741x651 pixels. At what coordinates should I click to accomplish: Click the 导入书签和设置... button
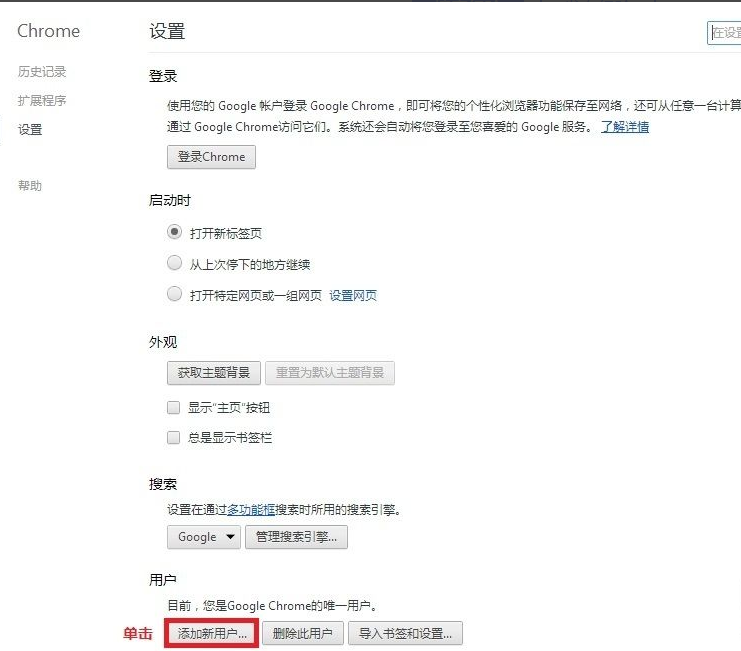pyautogui.click(x=405, y=634)
